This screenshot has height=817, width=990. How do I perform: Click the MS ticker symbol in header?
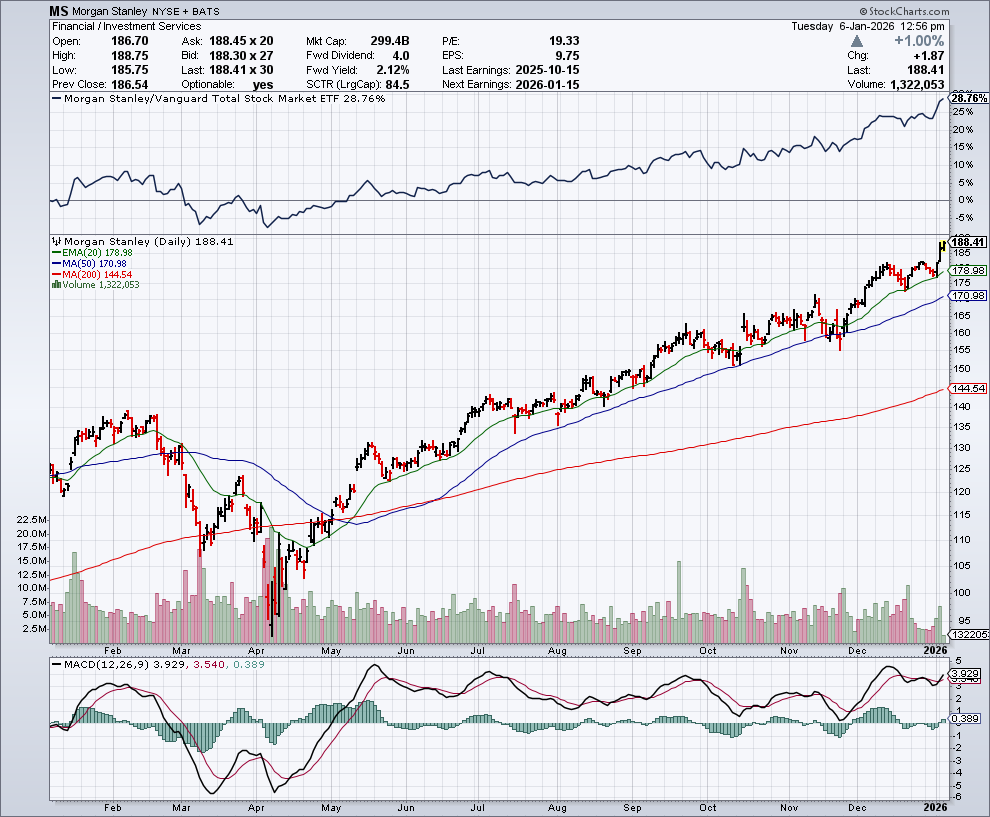pyautogui.click(x=59, y=11)
